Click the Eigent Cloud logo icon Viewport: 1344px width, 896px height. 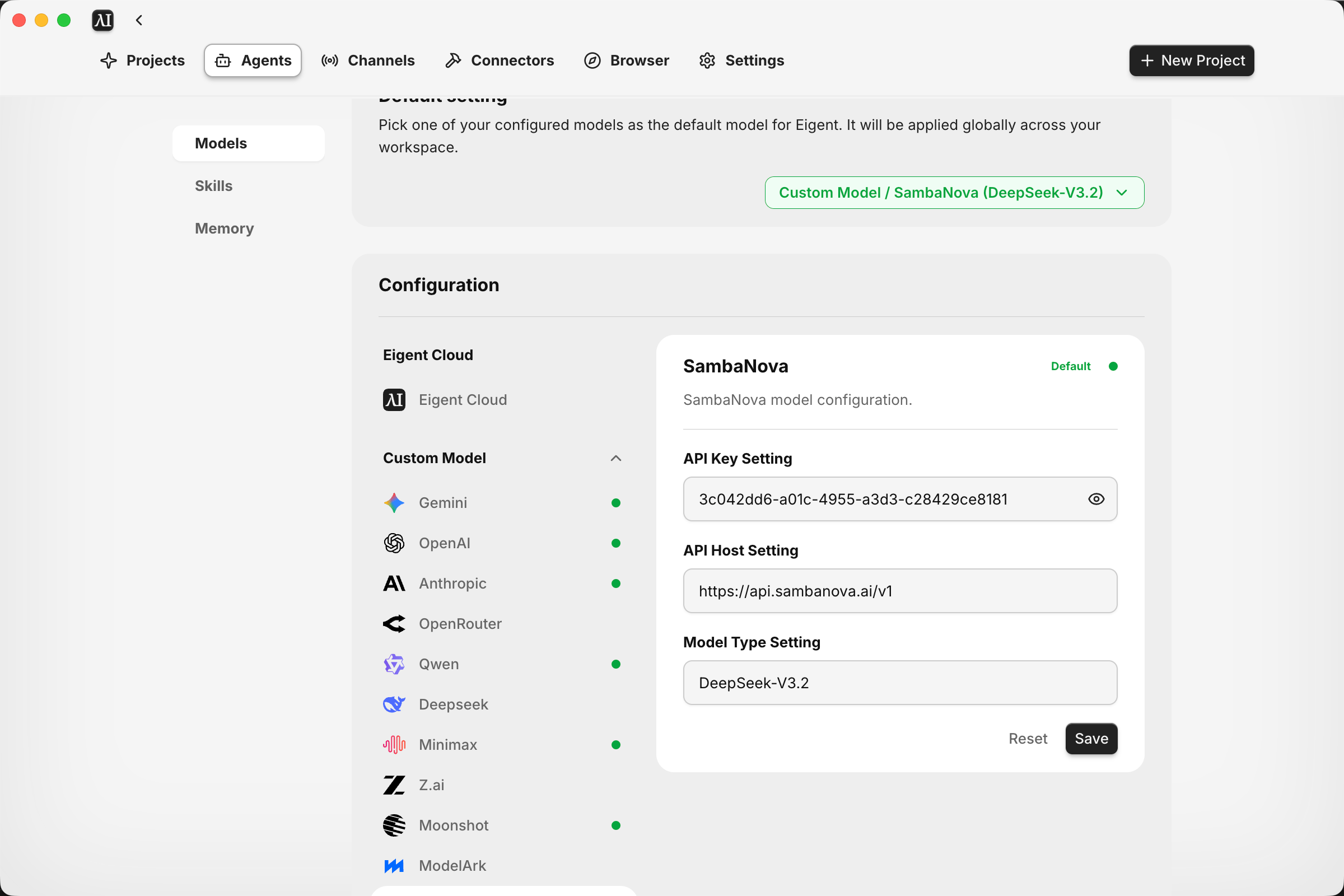[394, 400]
